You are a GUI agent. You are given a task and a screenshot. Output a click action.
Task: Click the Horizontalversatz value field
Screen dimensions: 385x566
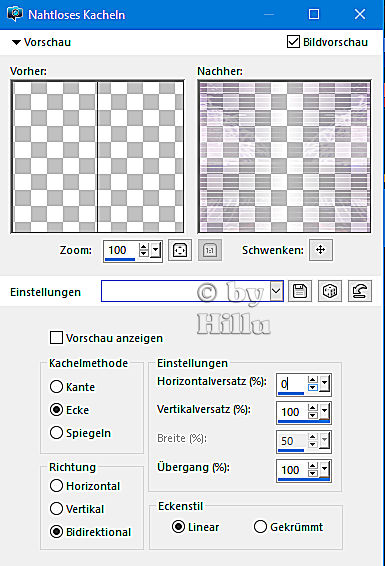pos(292,383)
